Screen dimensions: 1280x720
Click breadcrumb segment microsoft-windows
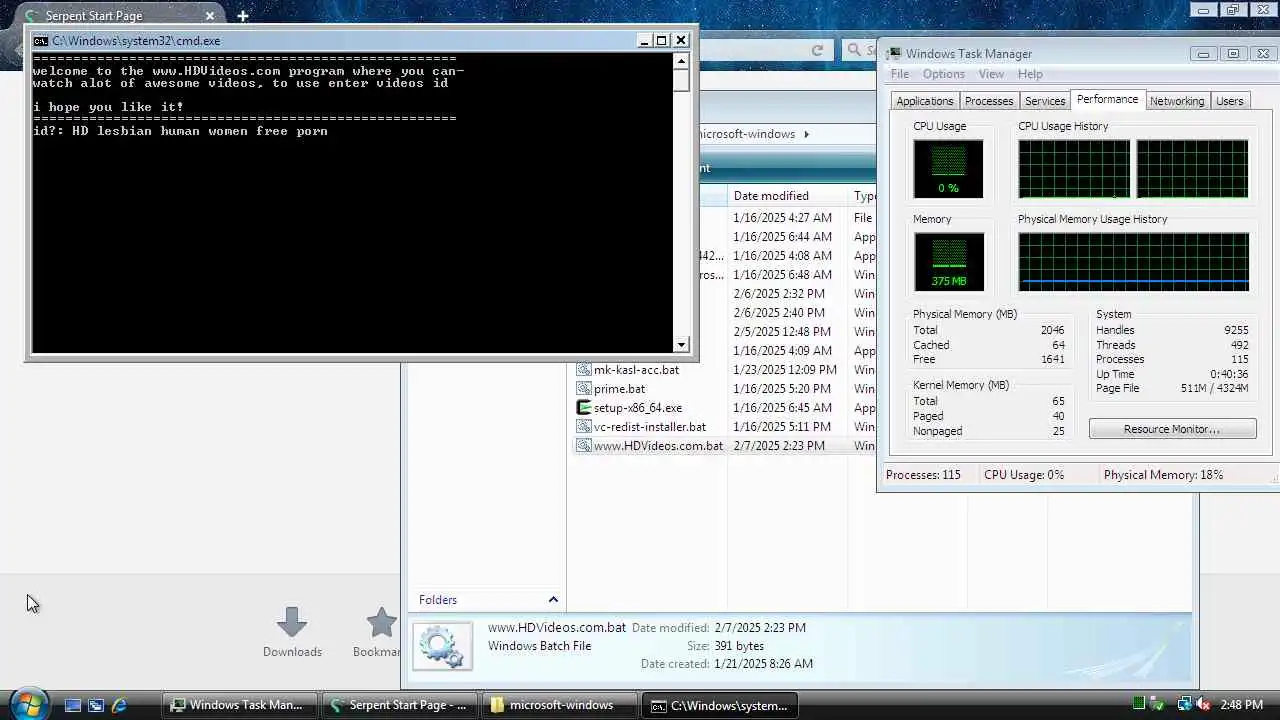(747, 134)
